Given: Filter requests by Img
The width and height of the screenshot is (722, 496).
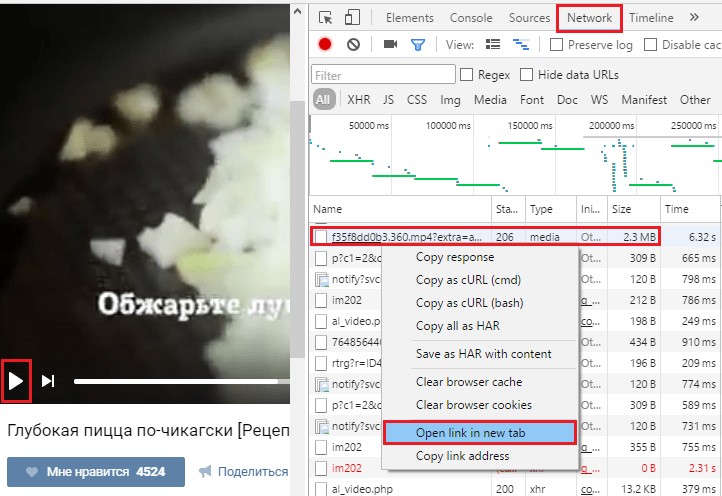Looking at the screenshot, I should click(x=450, y=100).
